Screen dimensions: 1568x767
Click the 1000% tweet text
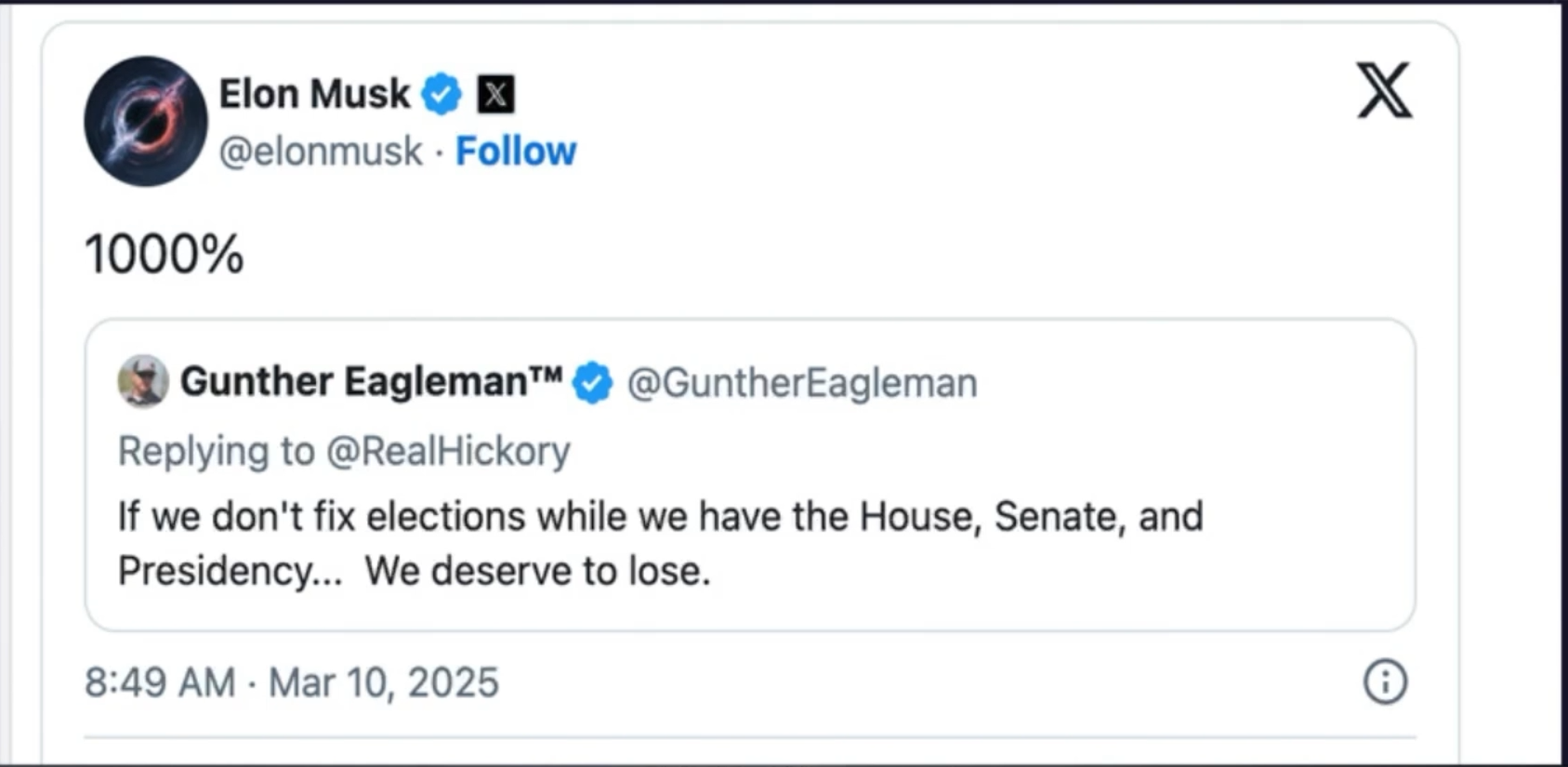tap(165, 254)
